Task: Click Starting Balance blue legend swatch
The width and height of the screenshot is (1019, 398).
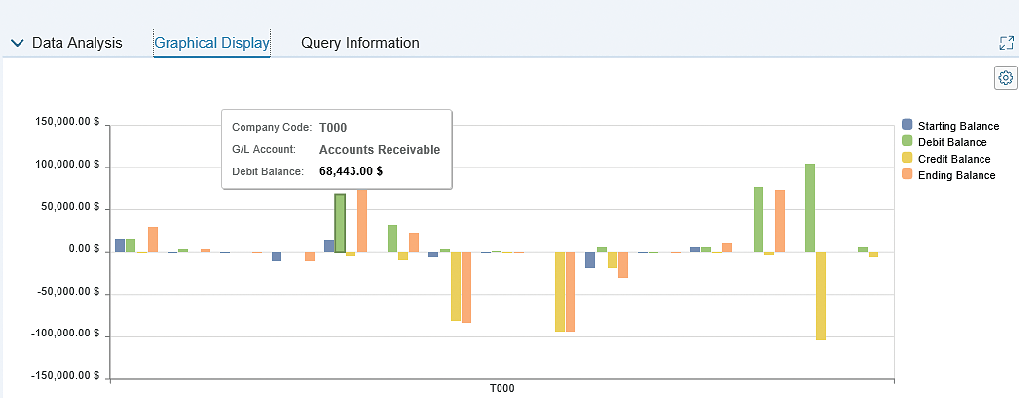Action: [x=907, y=125]
